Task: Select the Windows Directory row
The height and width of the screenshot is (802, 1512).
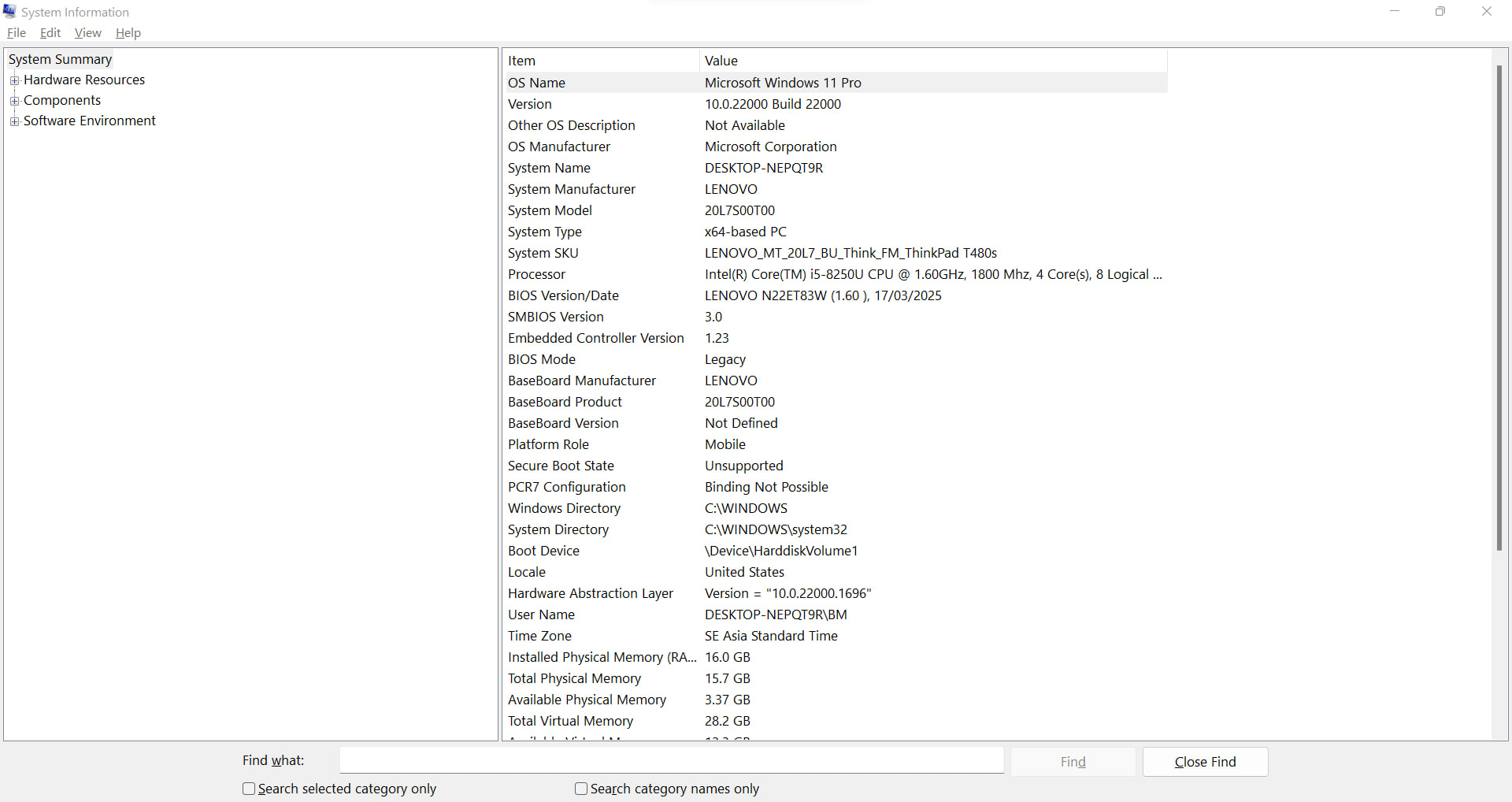Action: [x=836, y=508]
